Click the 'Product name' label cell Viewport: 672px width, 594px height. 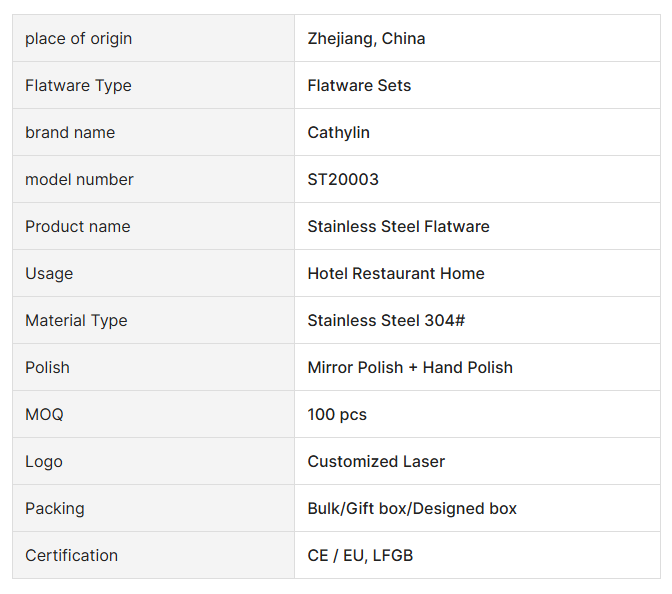[x=77, y=227]
